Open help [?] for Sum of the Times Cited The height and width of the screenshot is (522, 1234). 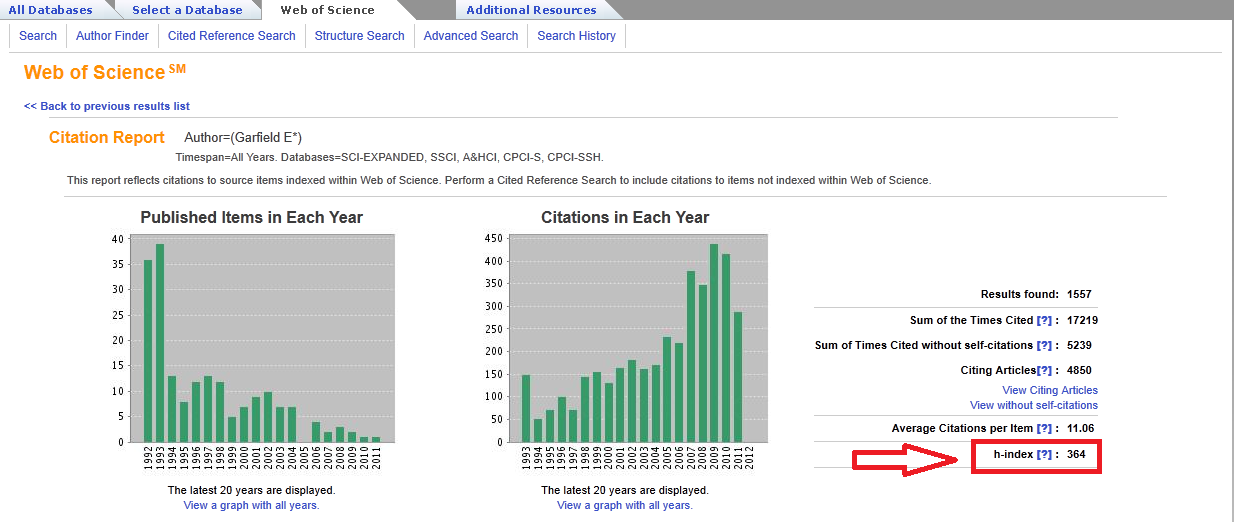tap(1045, 320)
